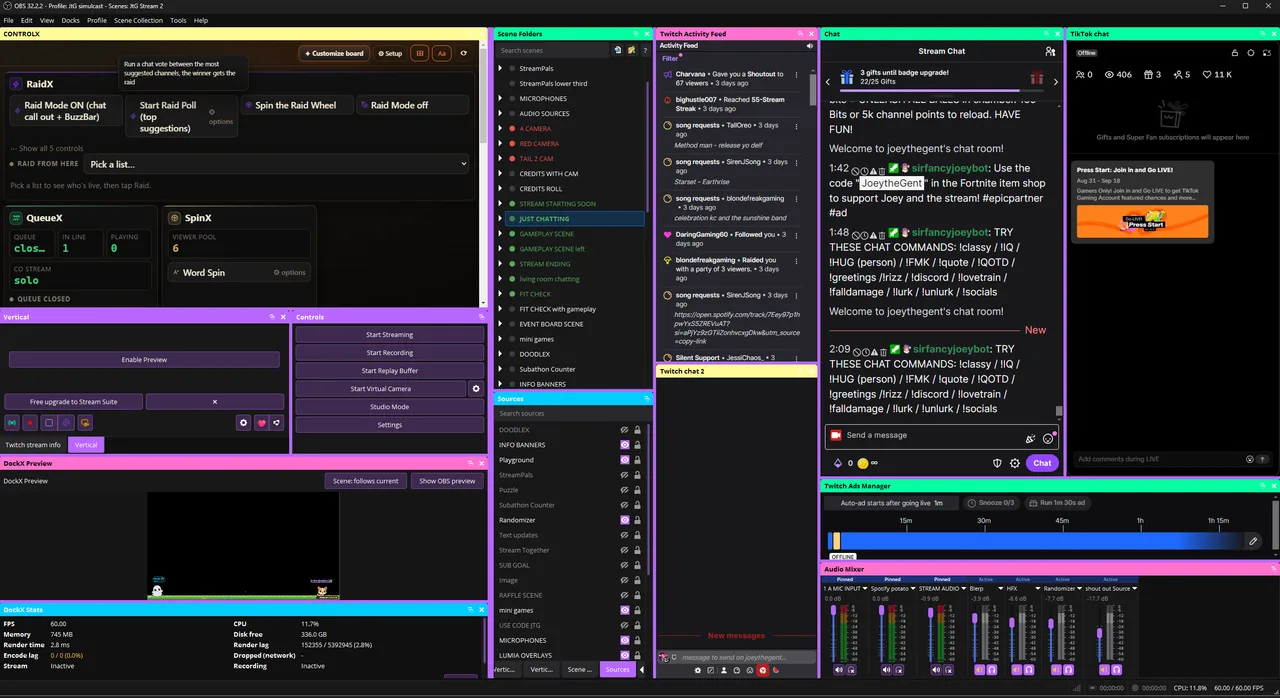Mute the shout out Source channel
Image resolution: width=1280 pixels, height=698 pixels.
point(1104,670)
